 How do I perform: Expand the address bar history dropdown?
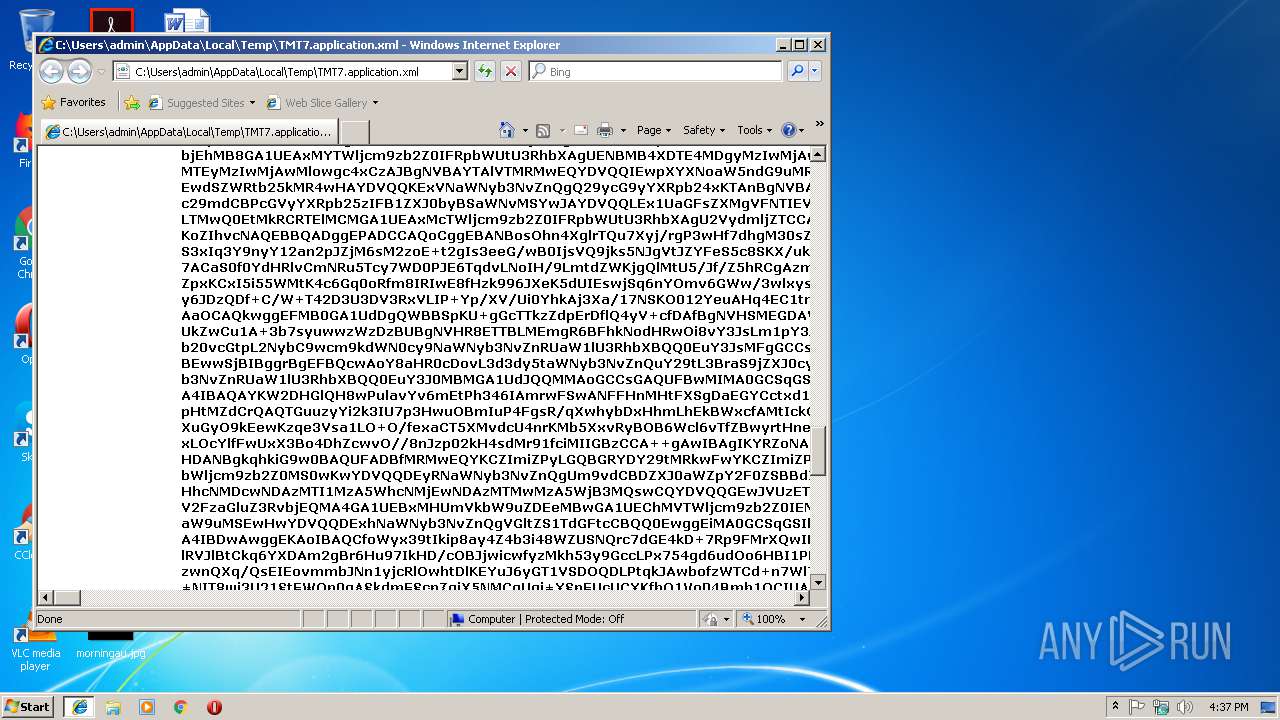[x=460, y=71]
